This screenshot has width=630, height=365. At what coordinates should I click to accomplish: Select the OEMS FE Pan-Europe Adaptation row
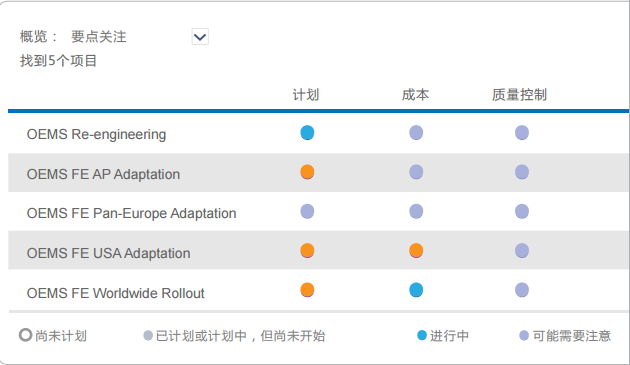tap(319, 211)
